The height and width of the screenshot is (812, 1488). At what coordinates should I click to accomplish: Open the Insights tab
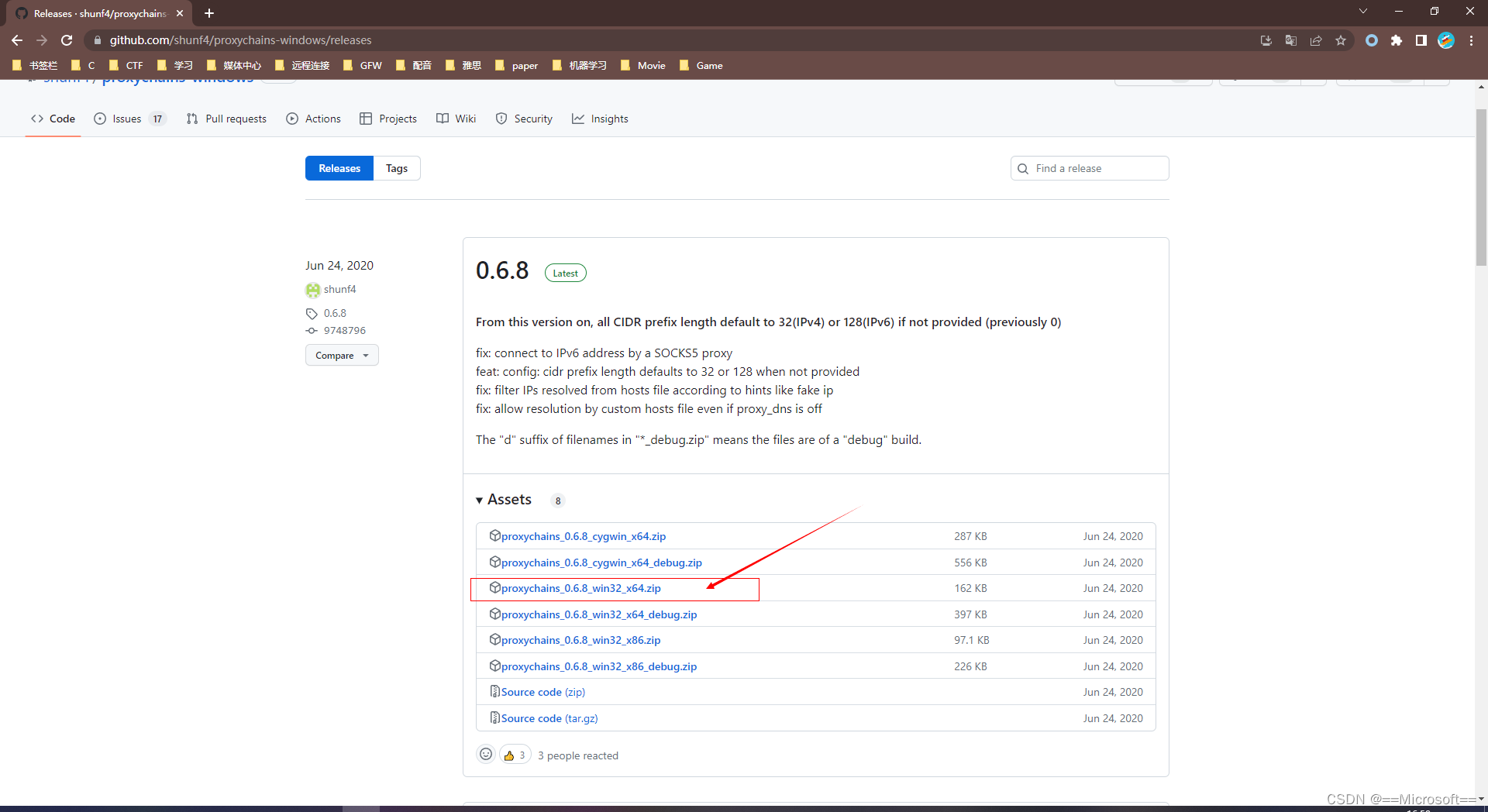[x=601, y=119]
